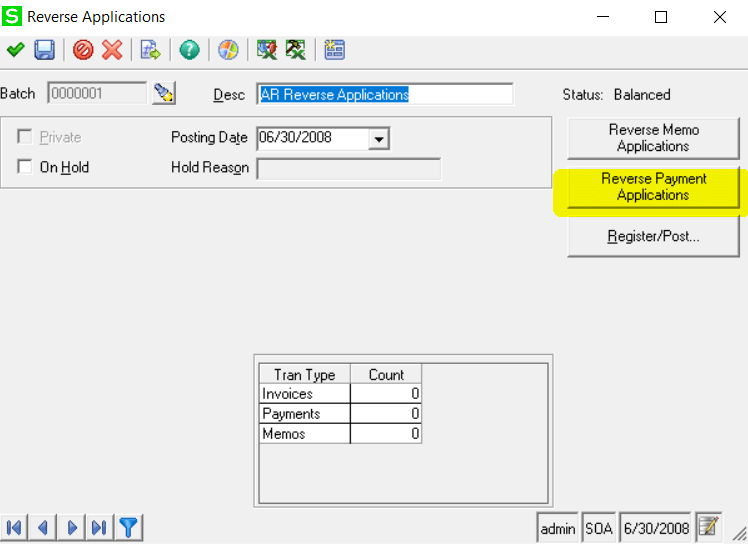Image resolution: width=748 pixels, height=544 pixels.
Task: Open the filter funnel icon
Action: [129, 527]
